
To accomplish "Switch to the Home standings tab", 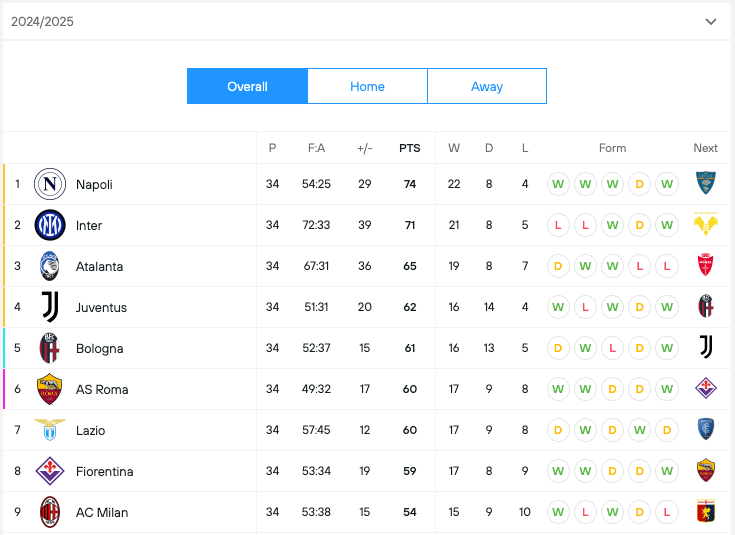I will pyautogui.click(x=367, y=86).
